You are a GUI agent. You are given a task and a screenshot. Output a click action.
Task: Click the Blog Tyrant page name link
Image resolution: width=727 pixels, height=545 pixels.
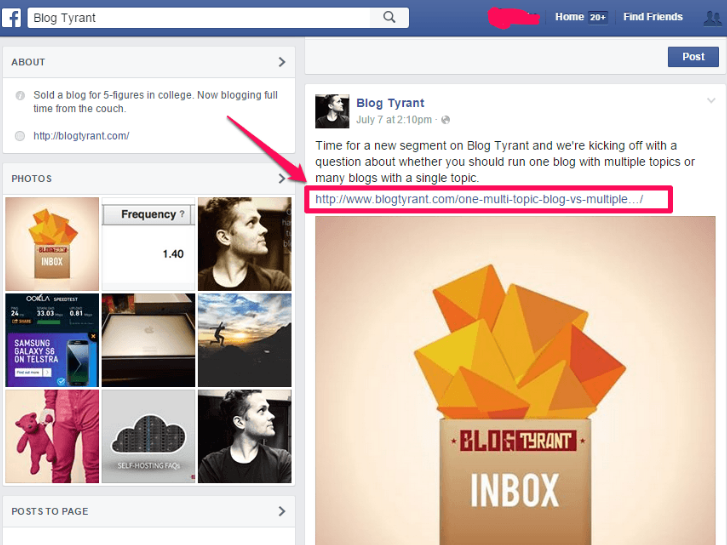click(390, 103)
